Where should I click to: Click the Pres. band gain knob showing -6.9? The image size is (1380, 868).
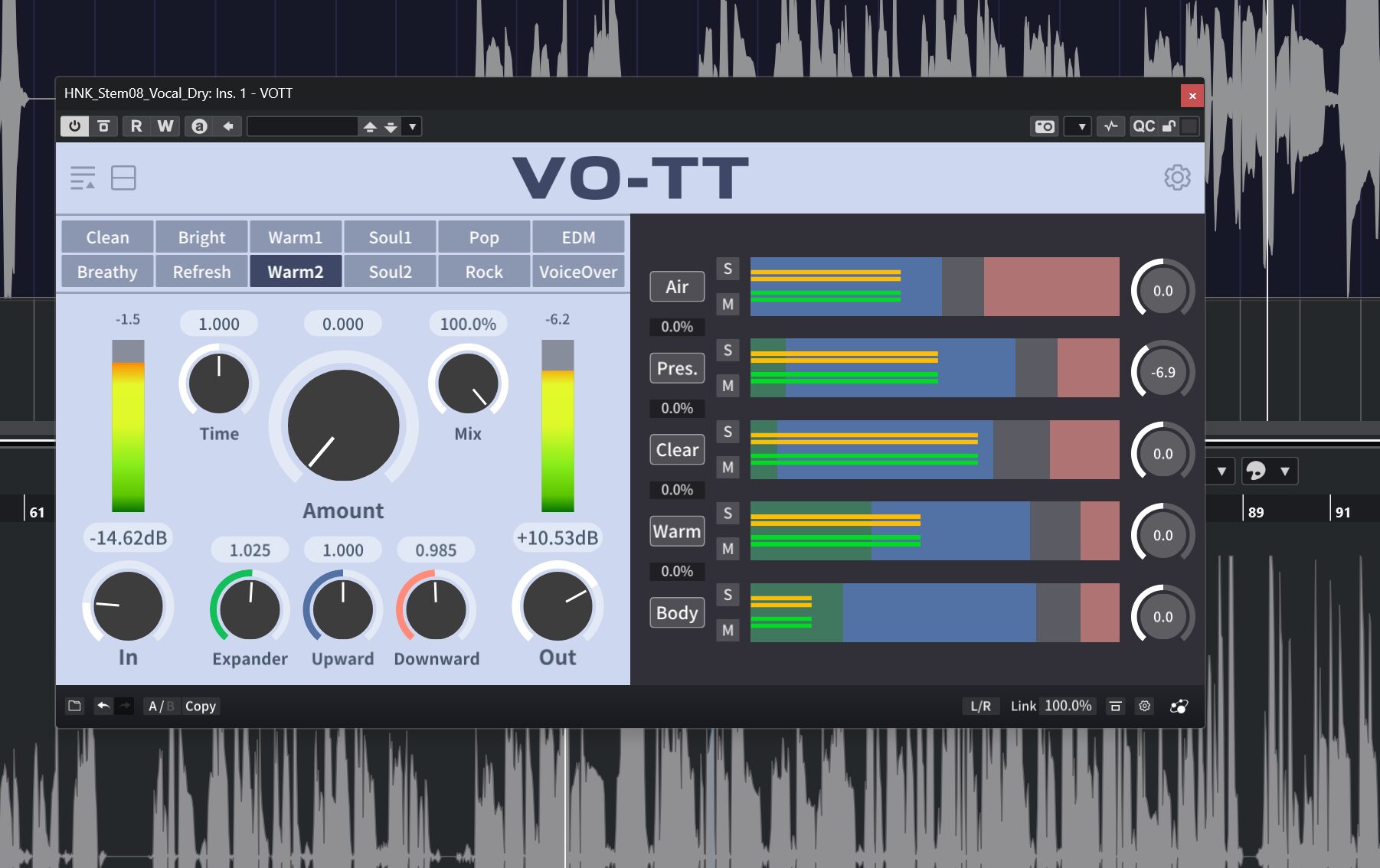tap(1163, 373)
